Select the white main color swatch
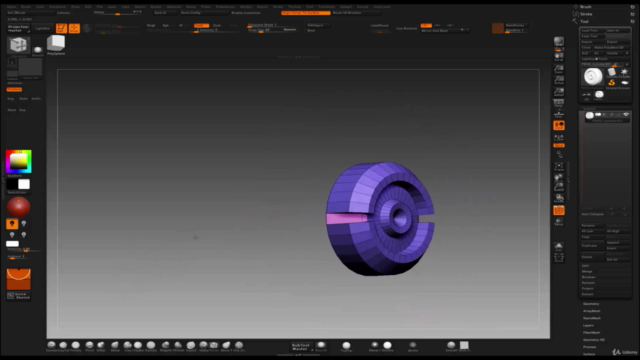The height and width of the screenshot is (360, 640). tap(24, 184)
